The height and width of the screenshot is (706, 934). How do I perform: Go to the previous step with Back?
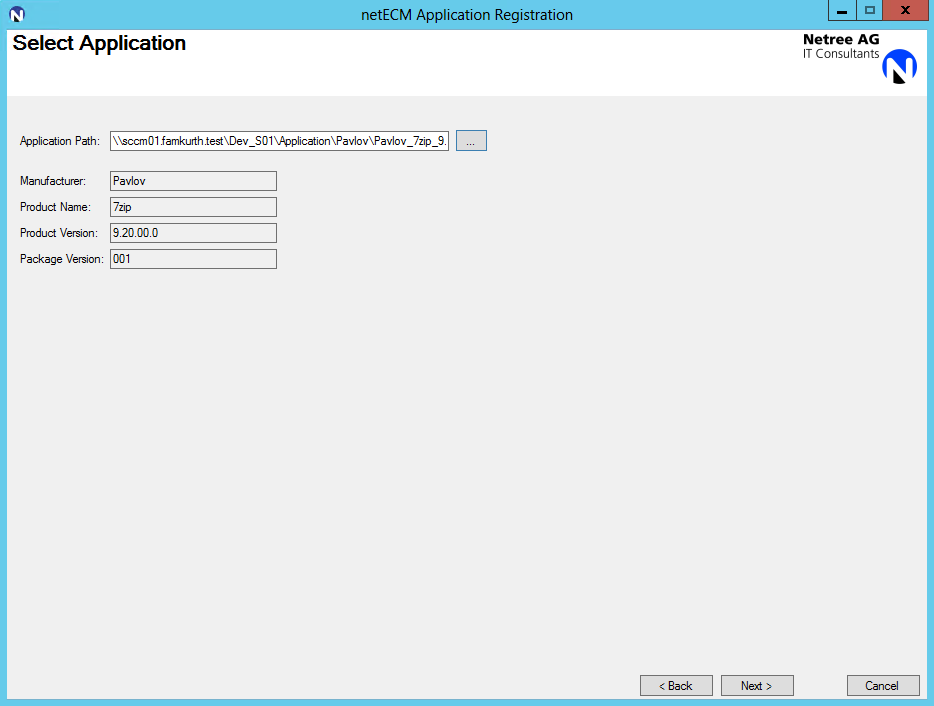point(676,686)
